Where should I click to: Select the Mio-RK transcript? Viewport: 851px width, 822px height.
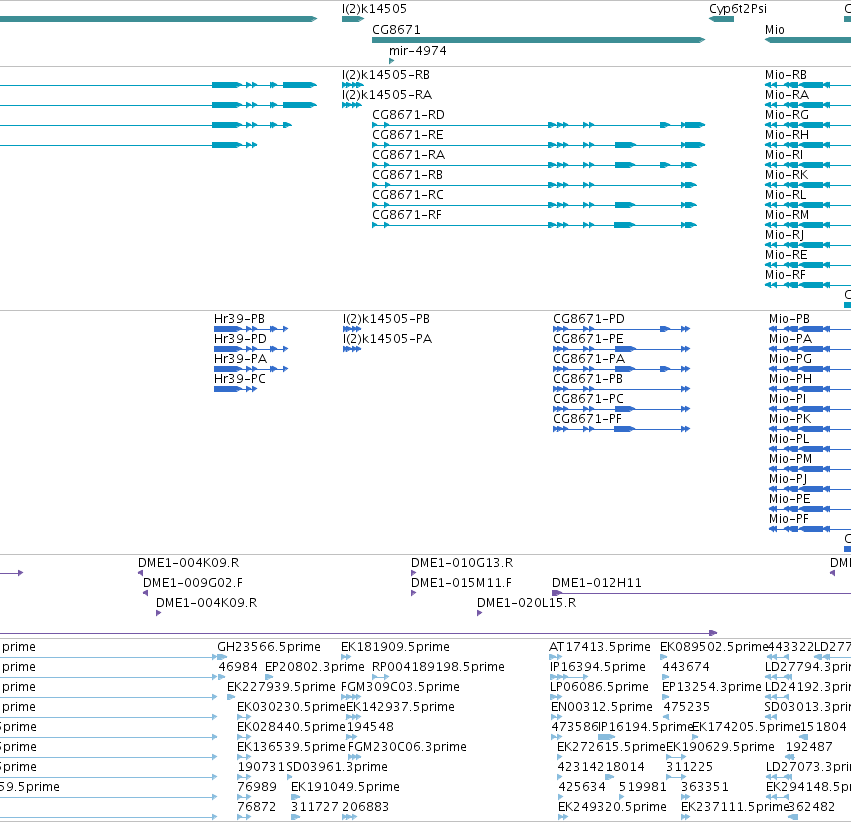(x=786, y=175)
